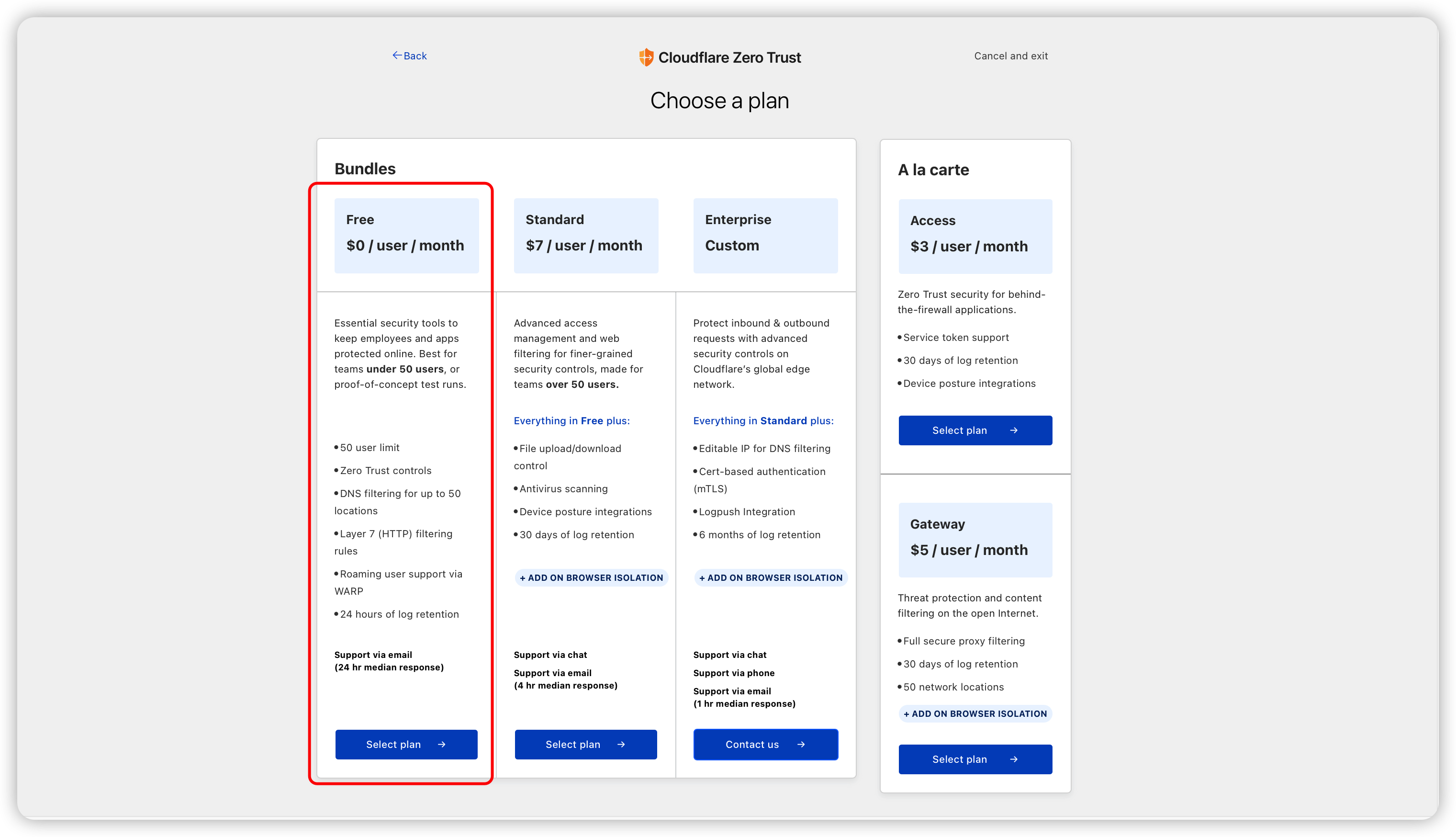Select the Standard $7 plan
This screenshot has width=1456, height=837.
click(x=585, y=745)
